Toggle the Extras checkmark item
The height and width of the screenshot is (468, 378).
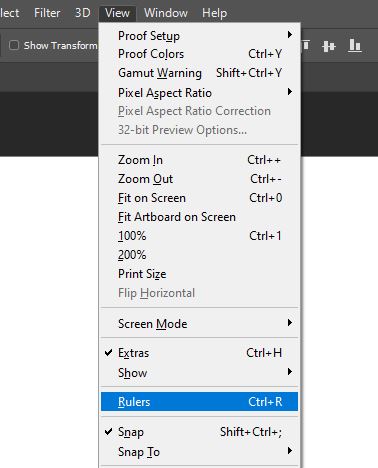[199, 353]
